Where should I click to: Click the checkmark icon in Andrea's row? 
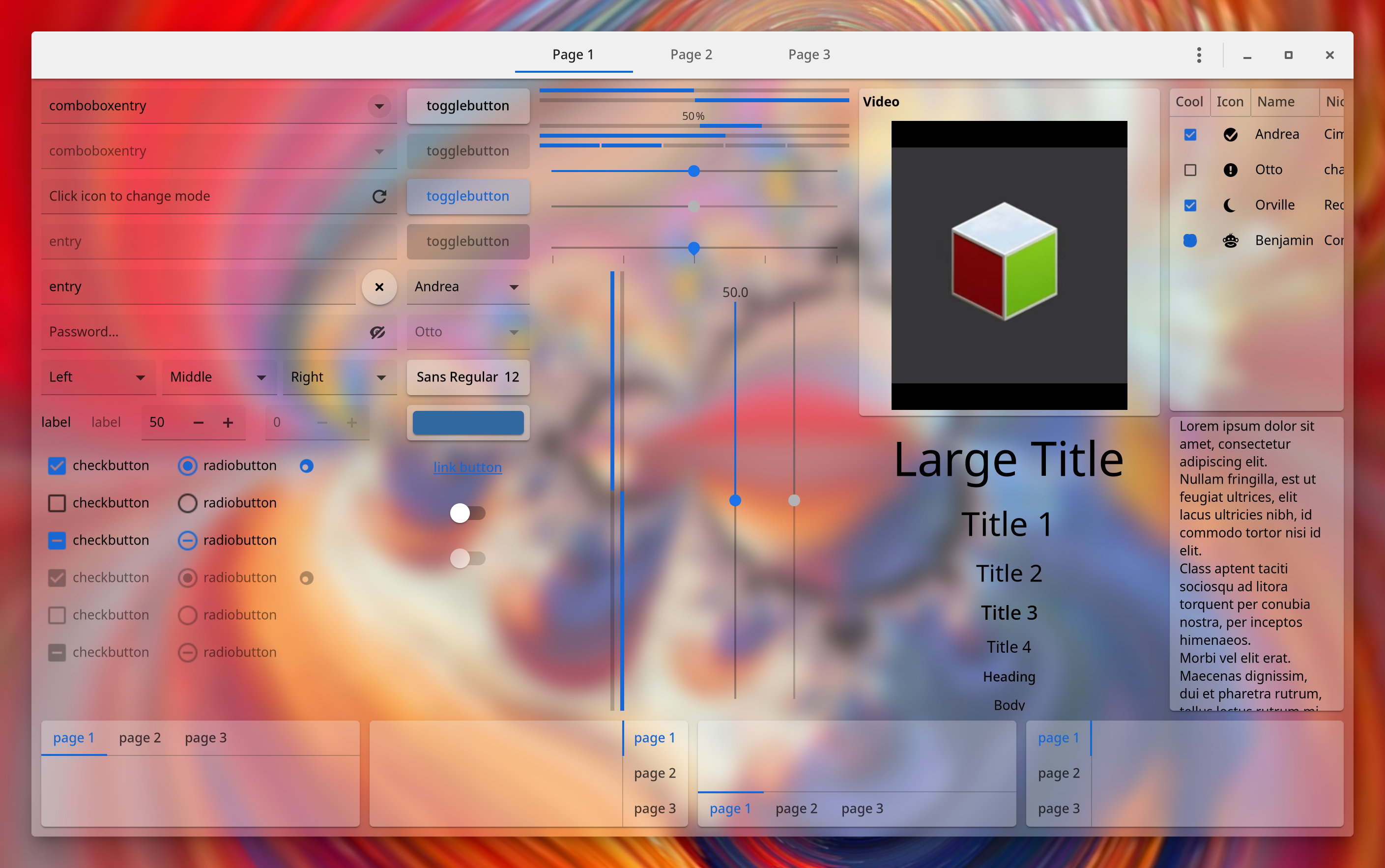(1230, 134)
